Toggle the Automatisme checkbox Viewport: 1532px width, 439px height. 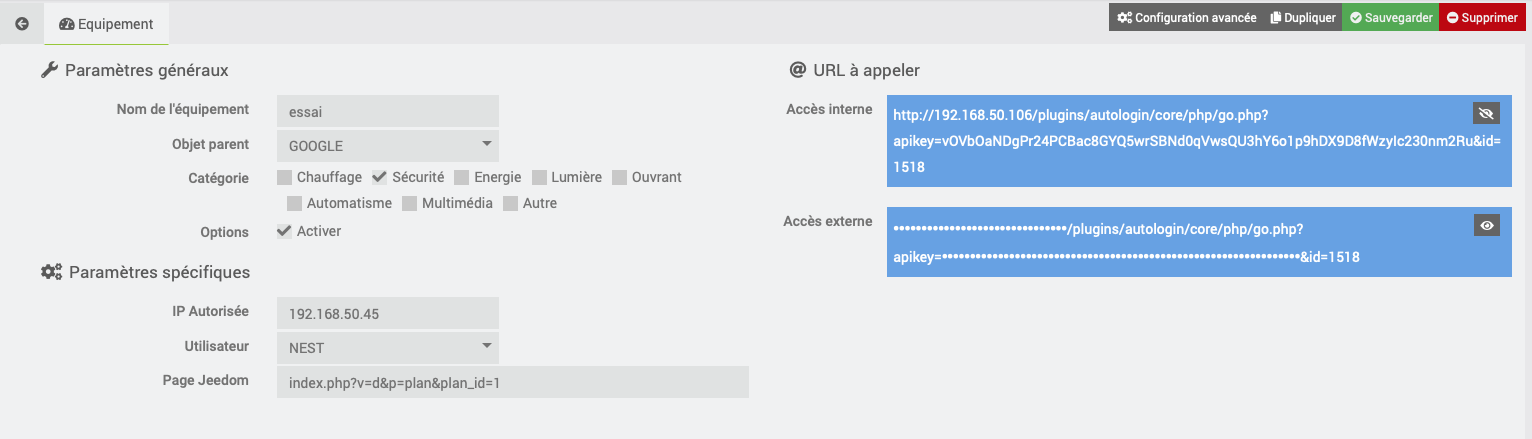coord(295,204)
